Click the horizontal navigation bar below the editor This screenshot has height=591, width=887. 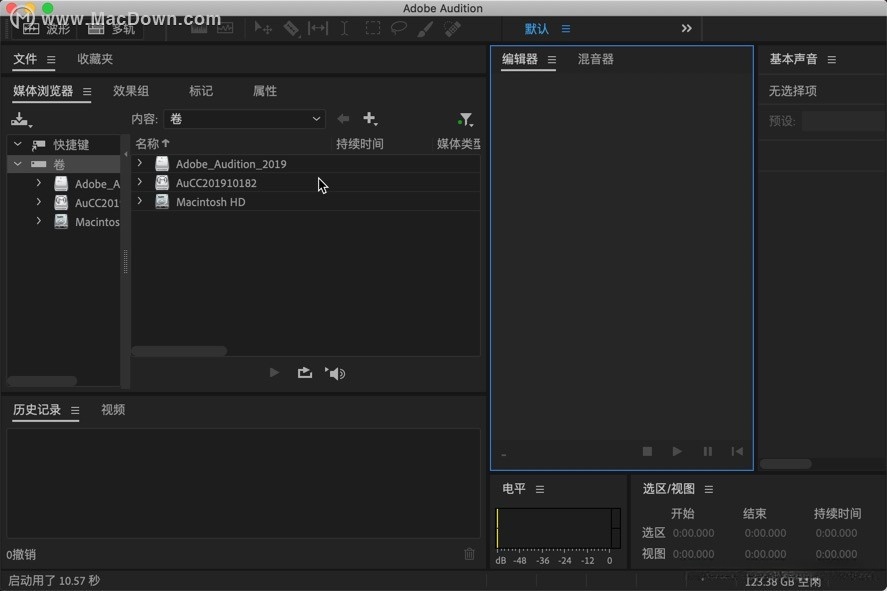(x=785, y=464)
